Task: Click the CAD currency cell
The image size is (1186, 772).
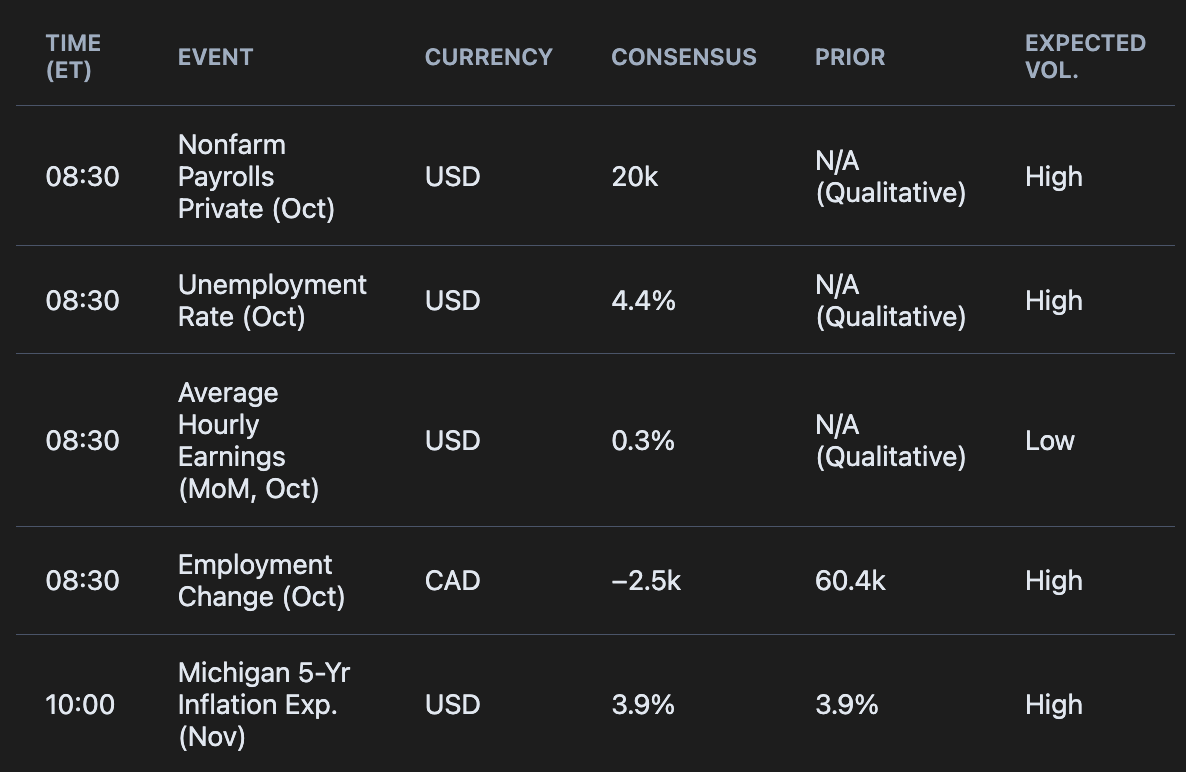Action: [x=452, y=581]
